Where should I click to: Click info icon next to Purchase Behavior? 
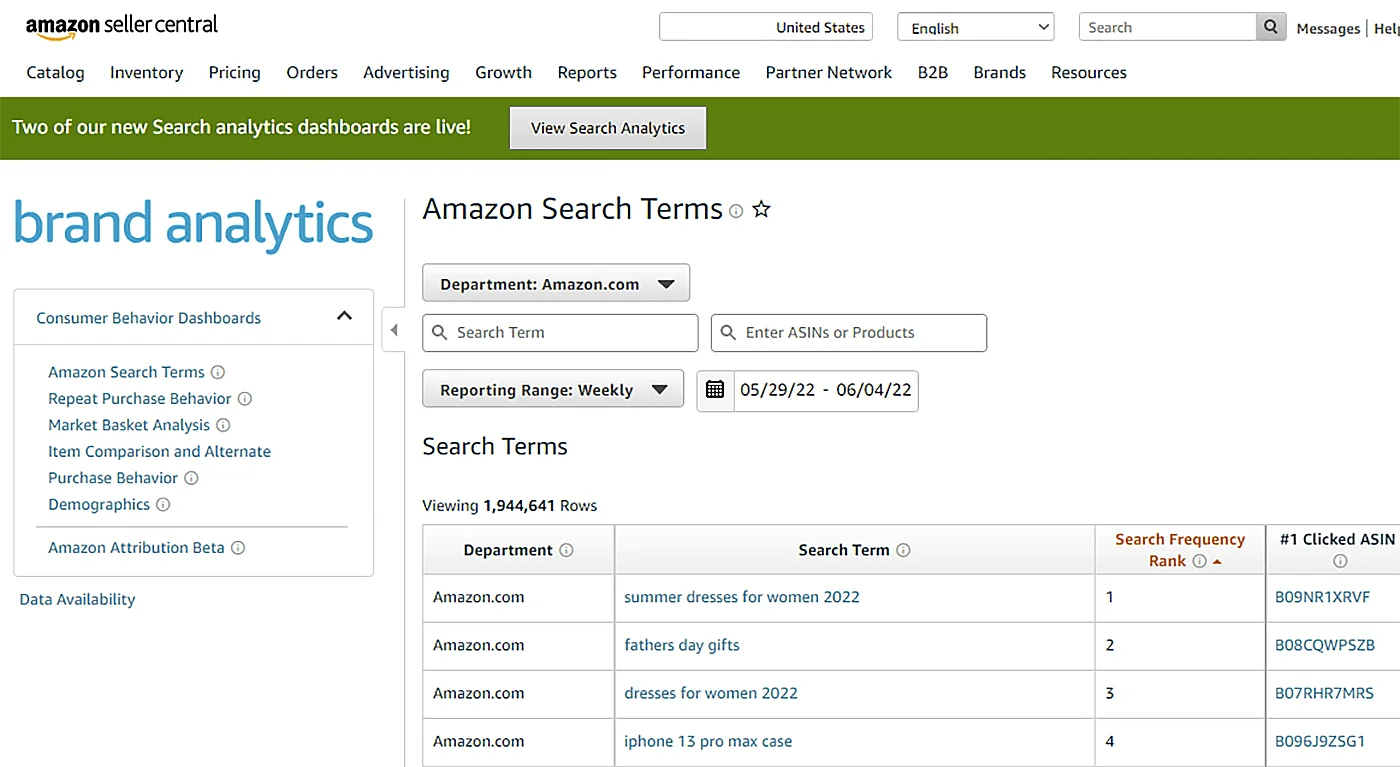click(191, 478)
